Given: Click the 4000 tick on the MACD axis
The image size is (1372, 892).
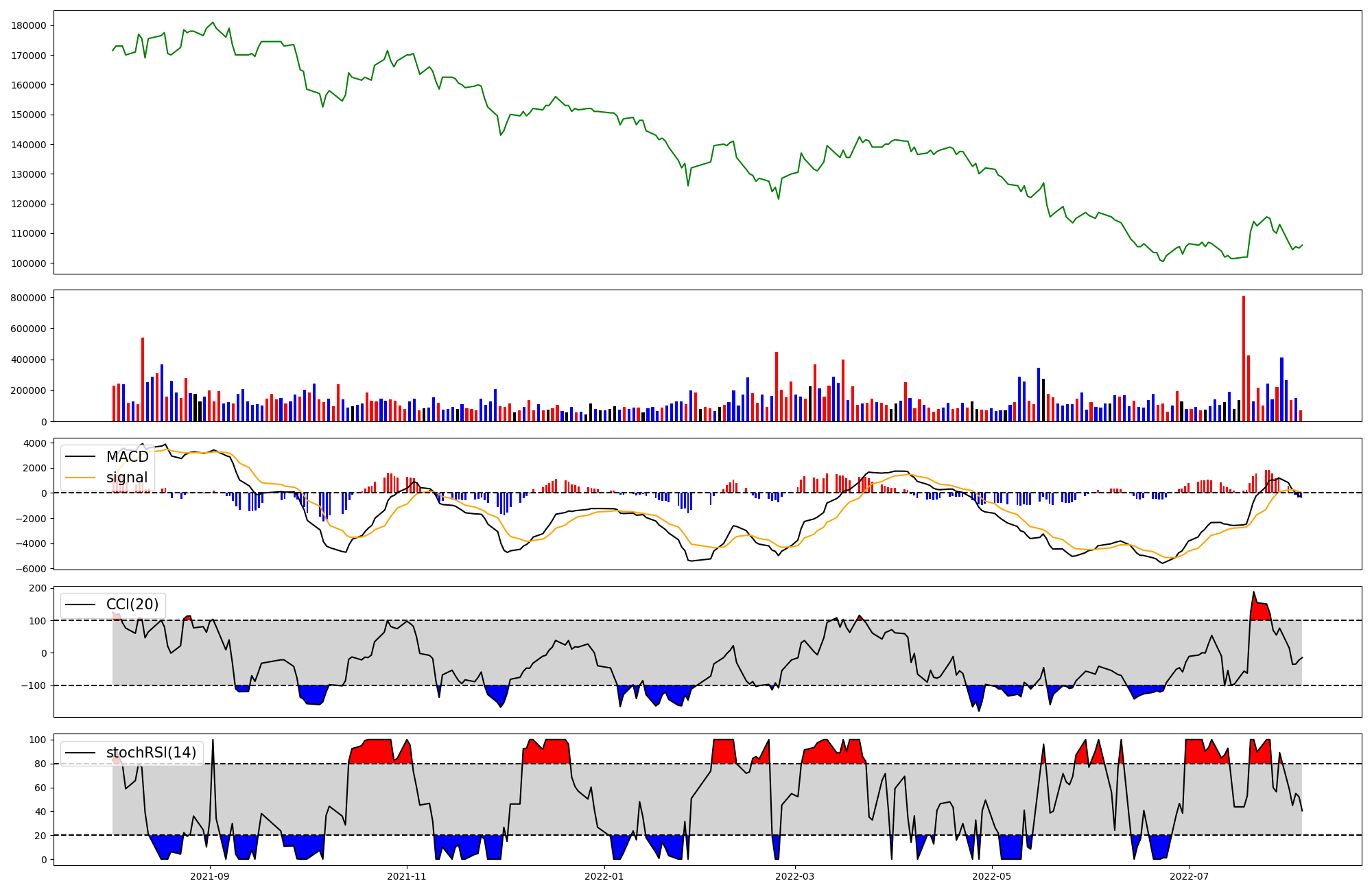Looking at the screenshot, I should [36, 443].
